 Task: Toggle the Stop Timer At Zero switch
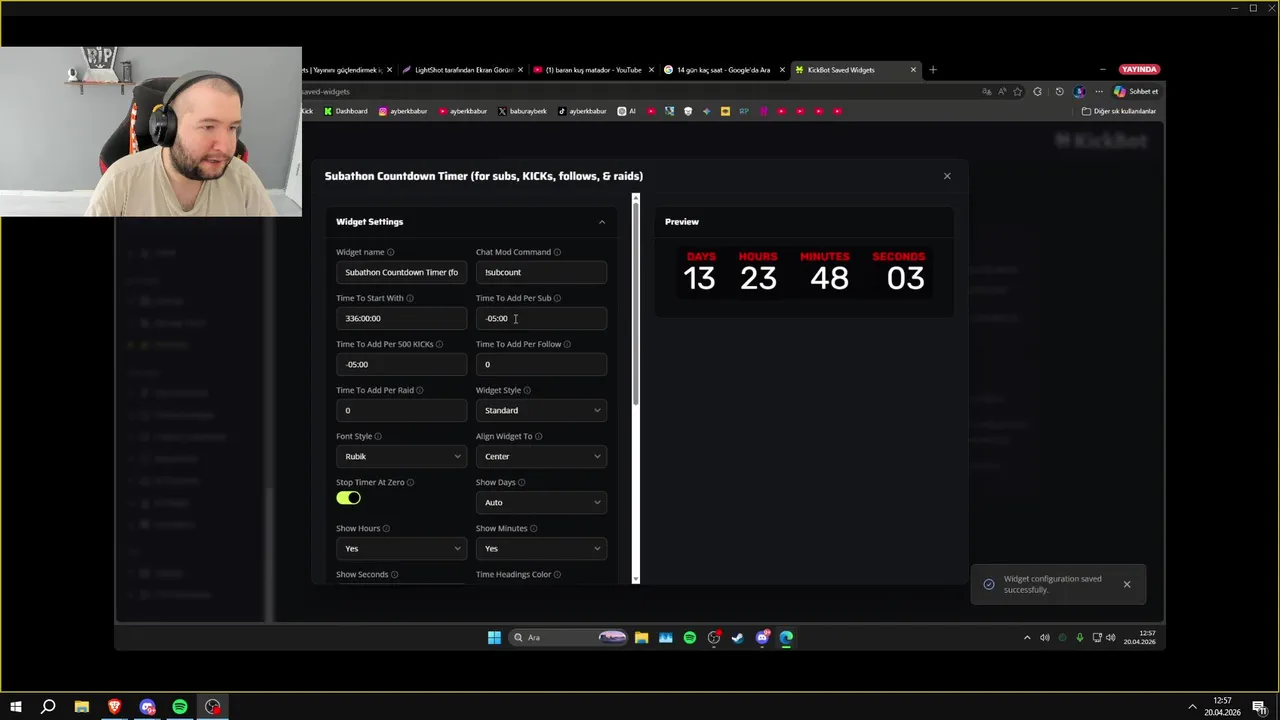click(348, 498)
